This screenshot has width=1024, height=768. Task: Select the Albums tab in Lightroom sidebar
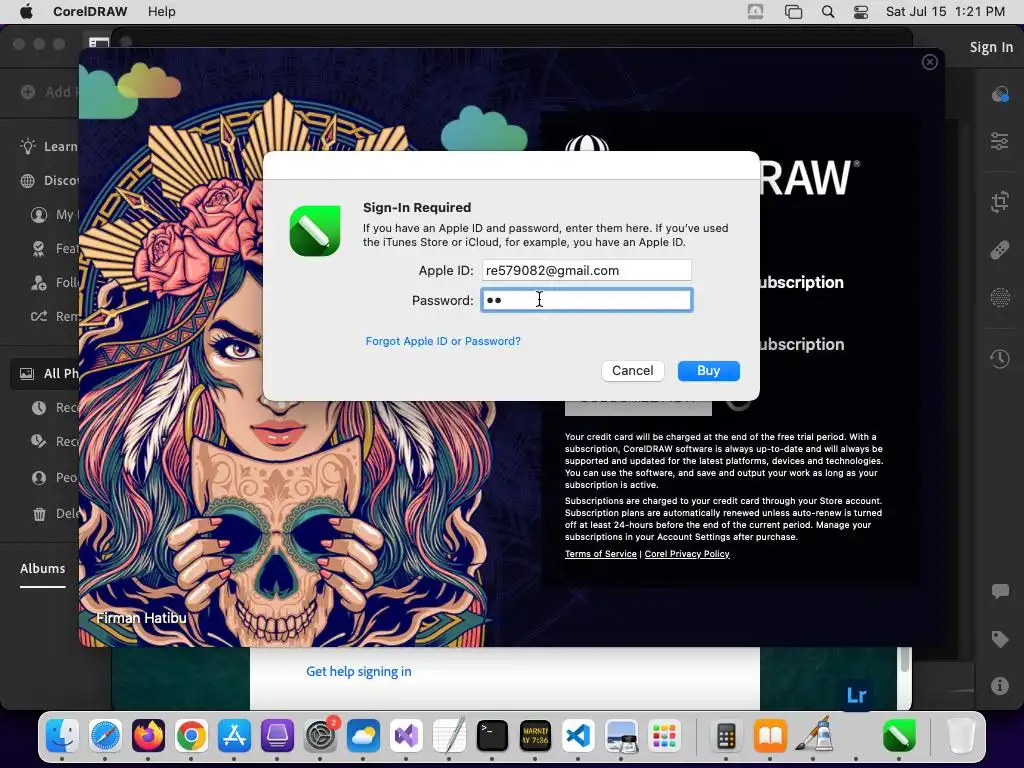(42, 569)
